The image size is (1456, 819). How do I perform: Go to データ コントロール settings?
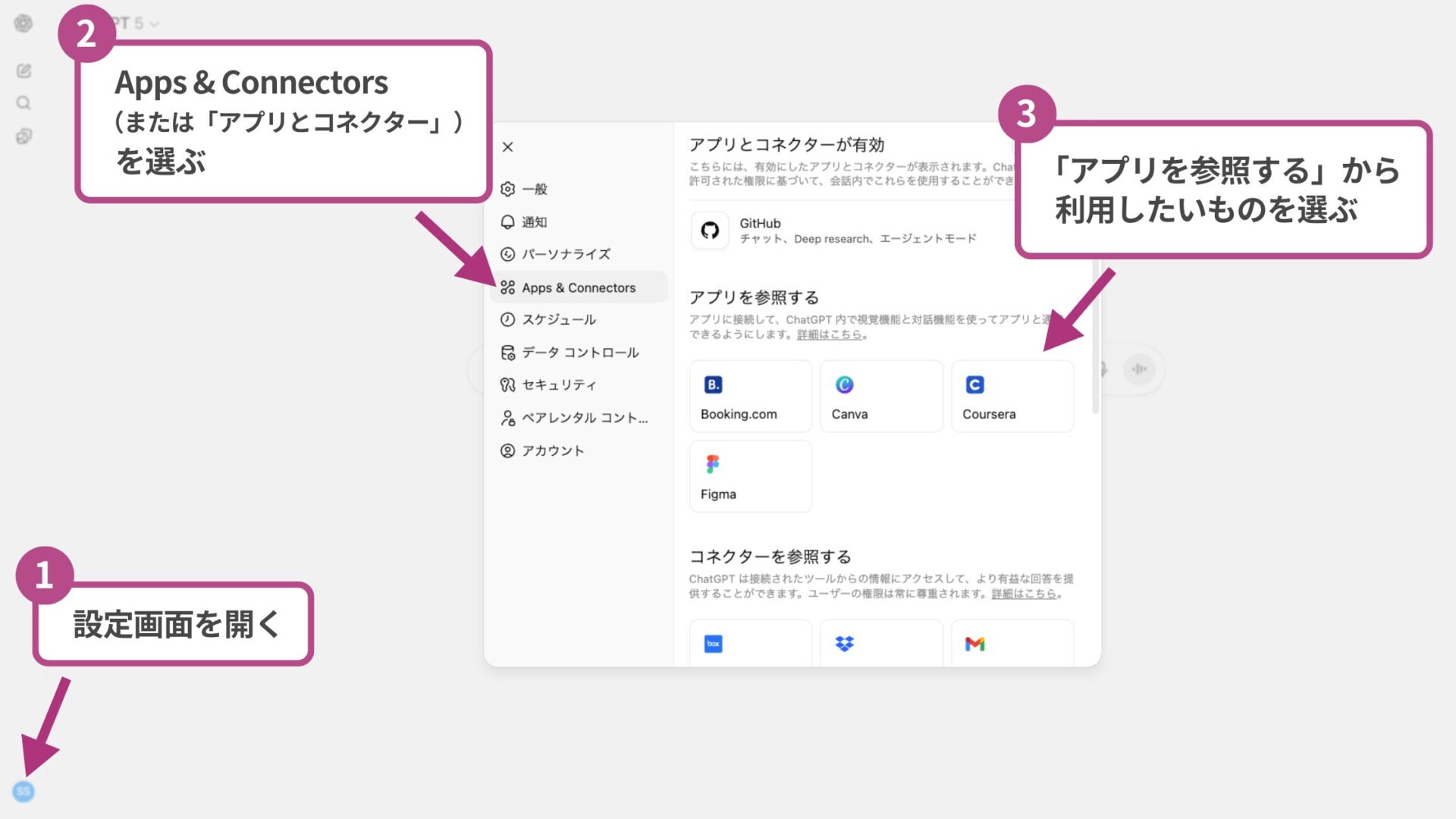pyautogui.click(x=580, y=352)
